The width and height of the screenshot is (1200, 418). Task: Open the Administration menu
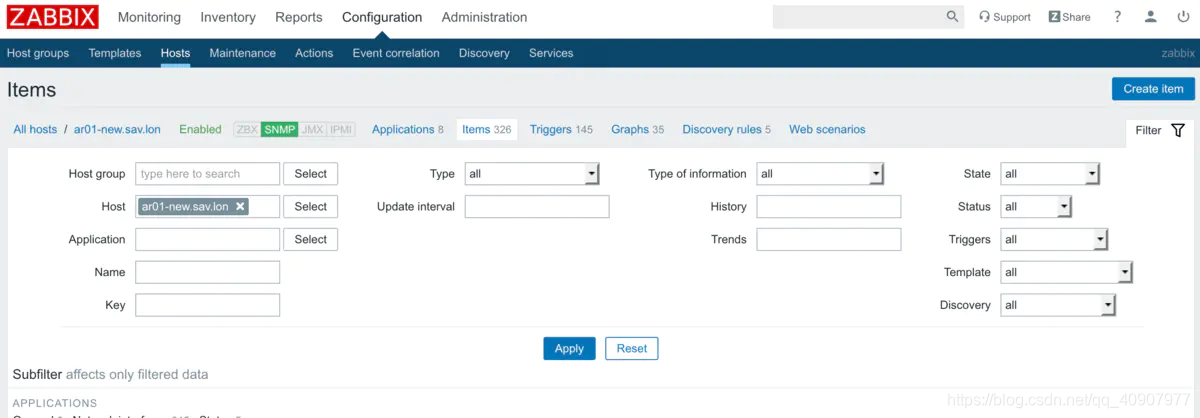click(484, 17)
